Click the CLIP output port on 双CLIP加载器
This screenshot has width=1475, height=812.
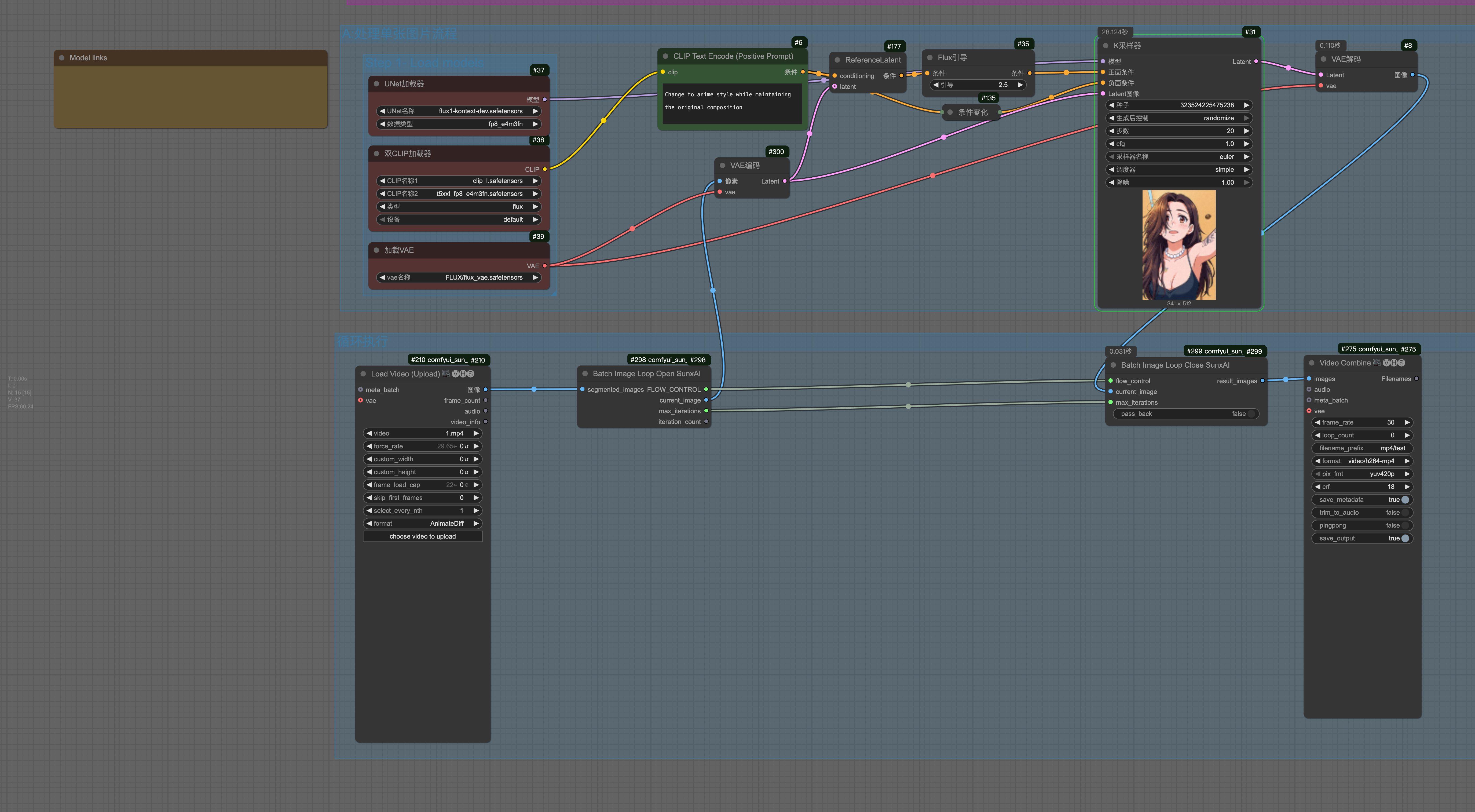point(544,169)
